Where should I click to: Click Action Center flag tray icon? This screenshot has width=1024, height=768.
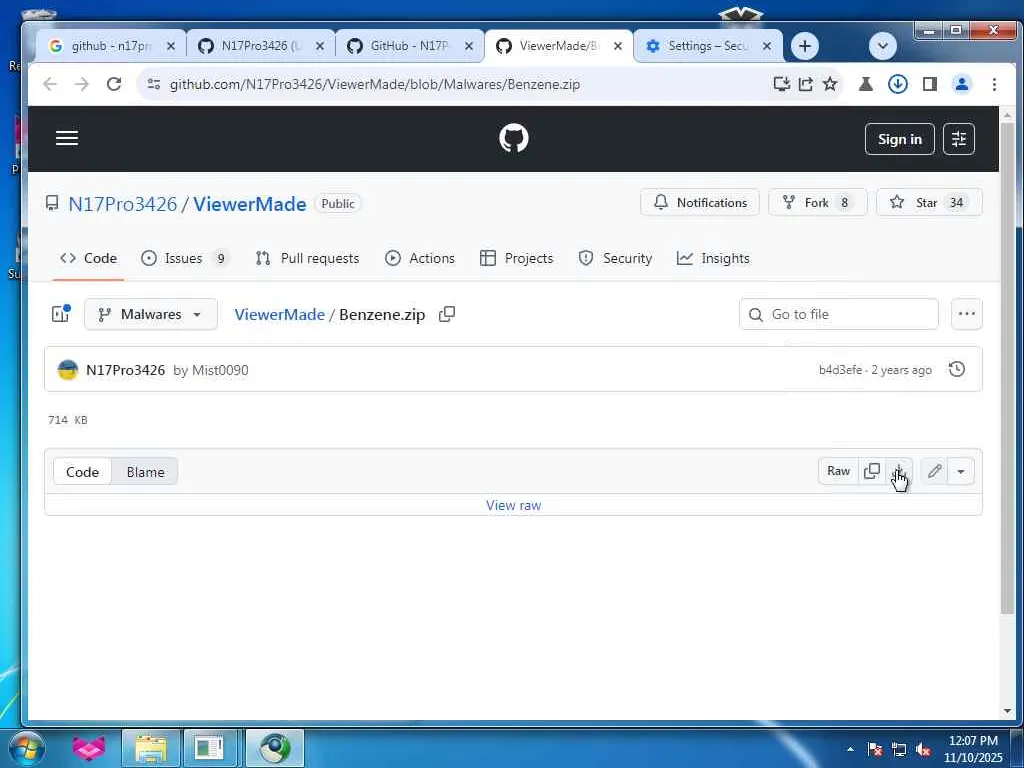click(875, 749)
